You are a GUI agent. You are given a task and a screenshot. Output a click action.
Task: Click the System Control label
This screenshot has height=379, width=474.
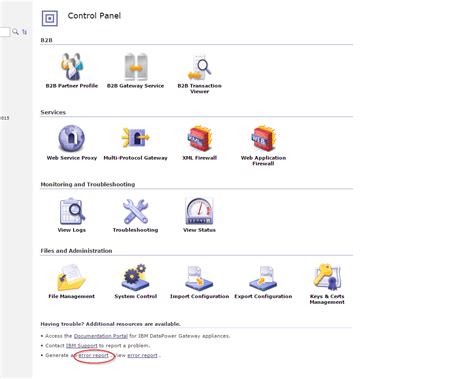pos(136,296)
